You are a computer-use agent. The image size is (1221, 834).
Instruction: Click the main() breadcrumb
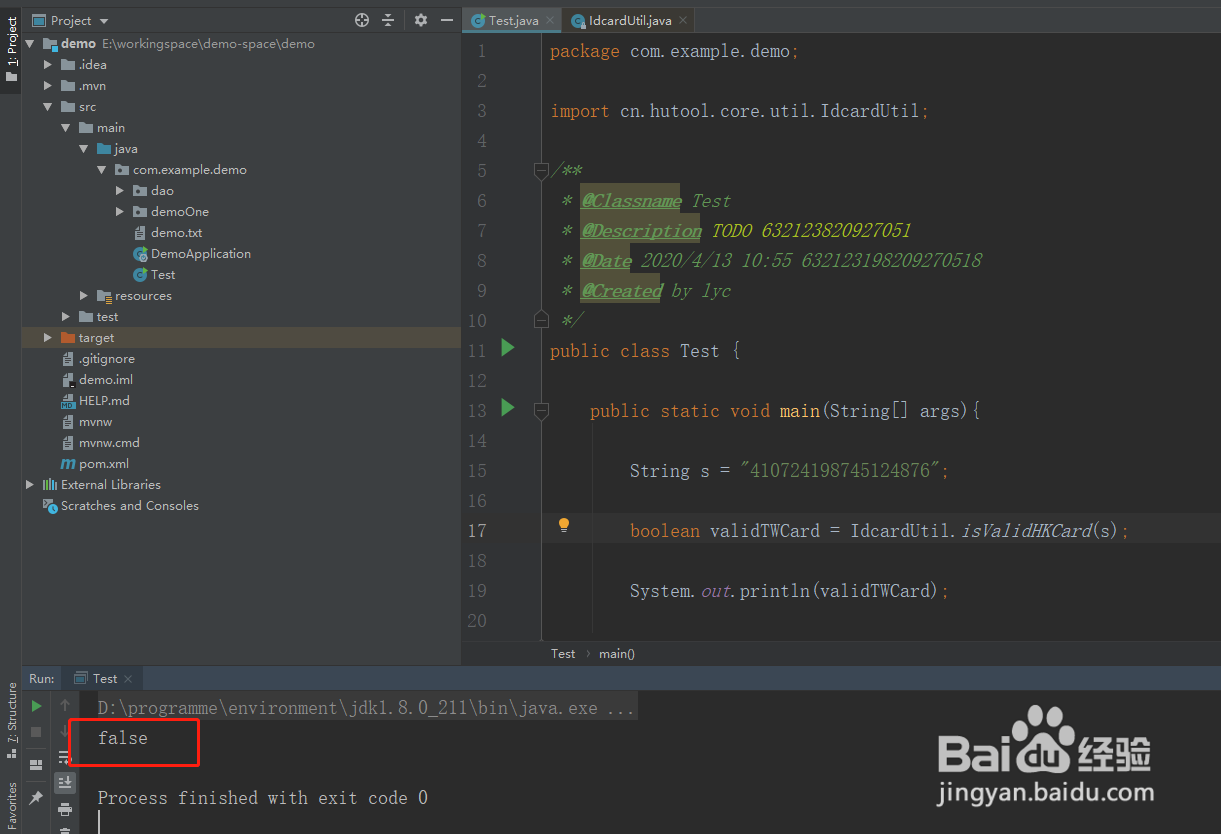click(617, 654)
